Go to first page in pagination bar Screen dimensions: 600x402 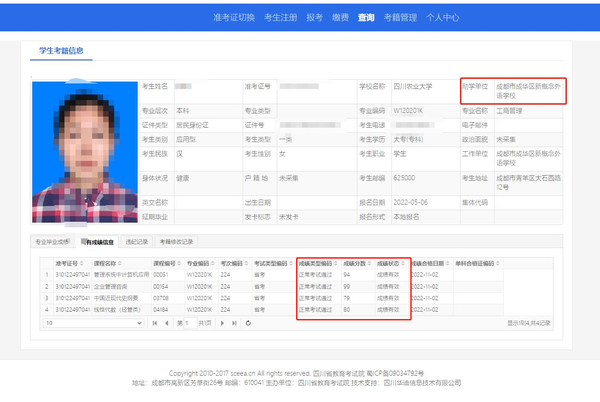(x=155, y=323)
